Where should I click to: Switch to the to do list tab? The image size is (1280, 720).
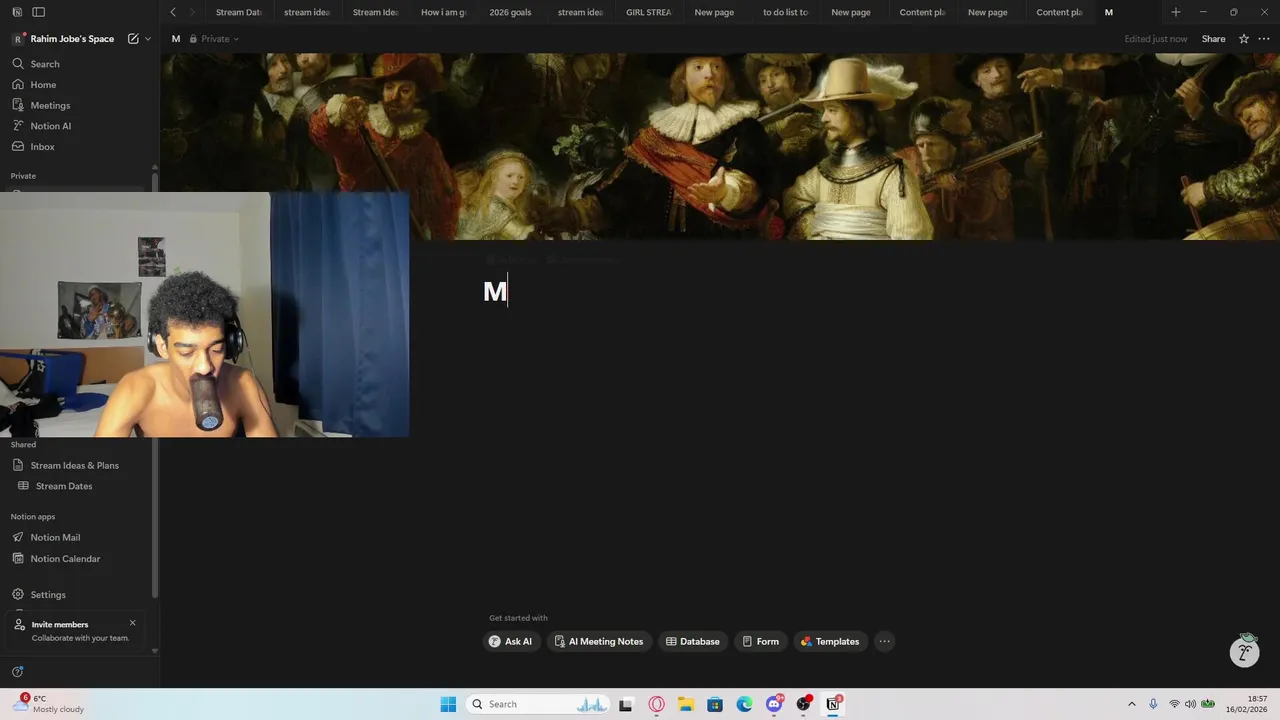point(785,12)
